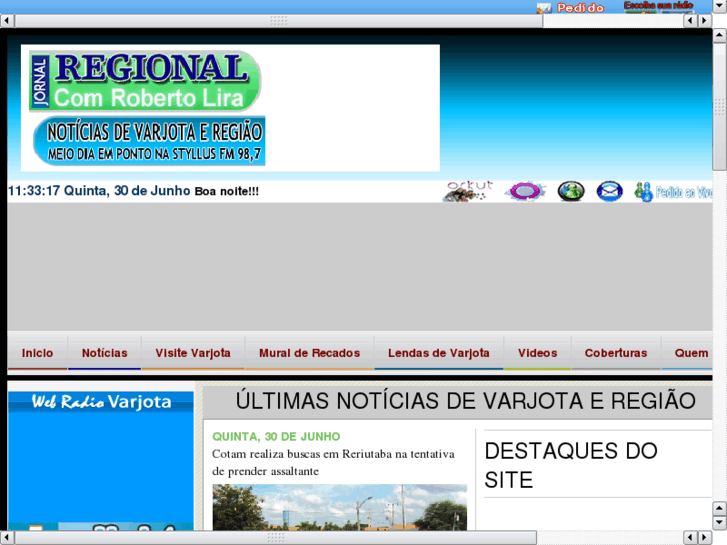The image size is (727, 545).
Task: Click the upper horizontal scrollbar thumb
Action: point(279,20)
